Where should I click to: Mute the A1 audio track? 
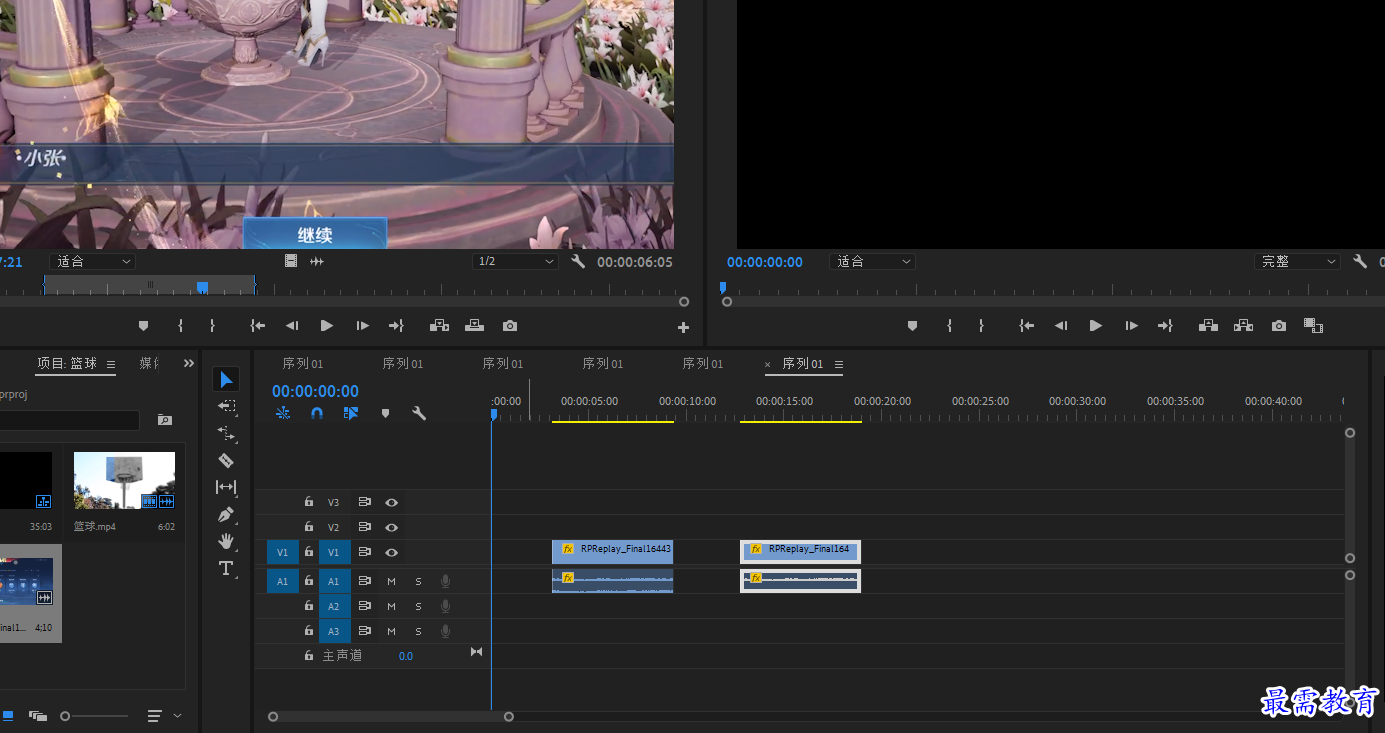coord(391,581)
